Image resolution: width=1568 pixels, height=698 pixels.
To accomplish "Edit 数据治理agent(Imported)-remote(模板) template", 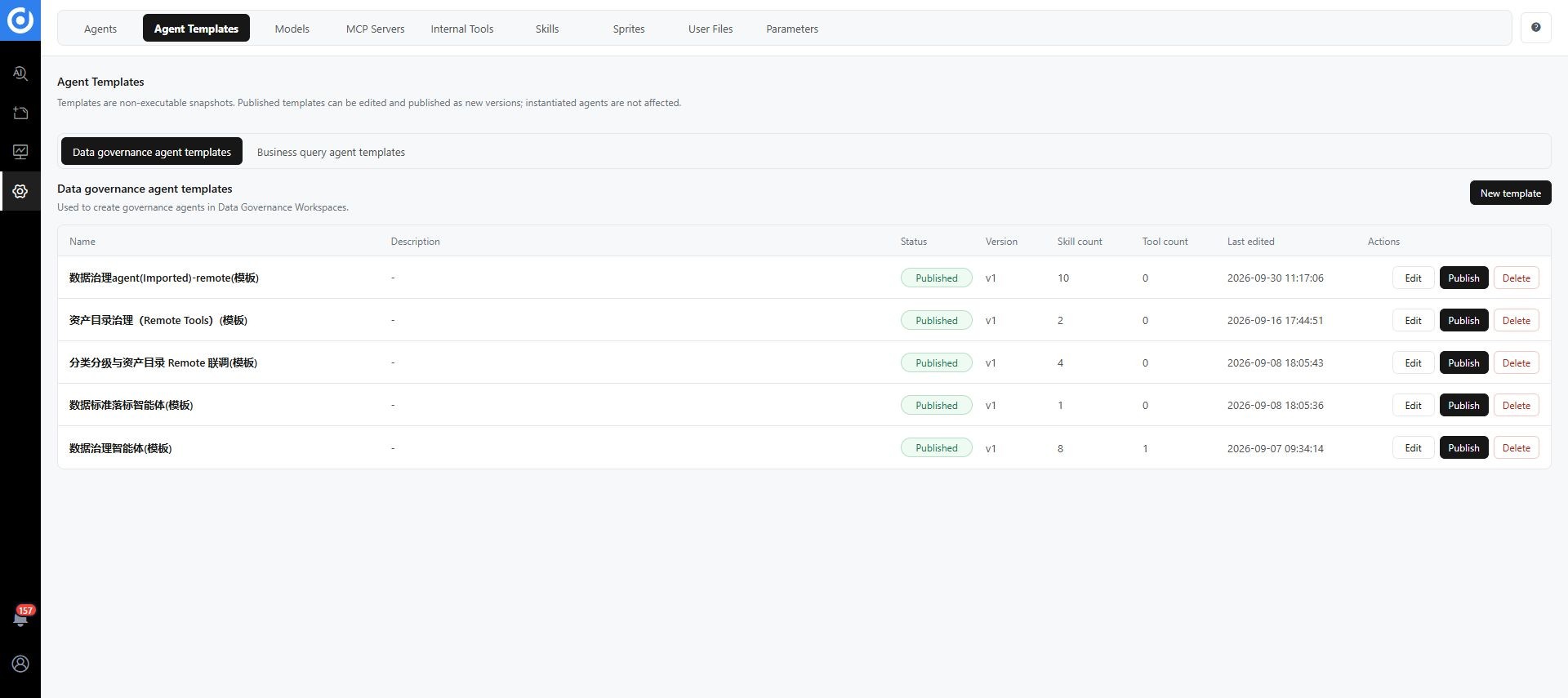I will click(x=1413, y=278).
